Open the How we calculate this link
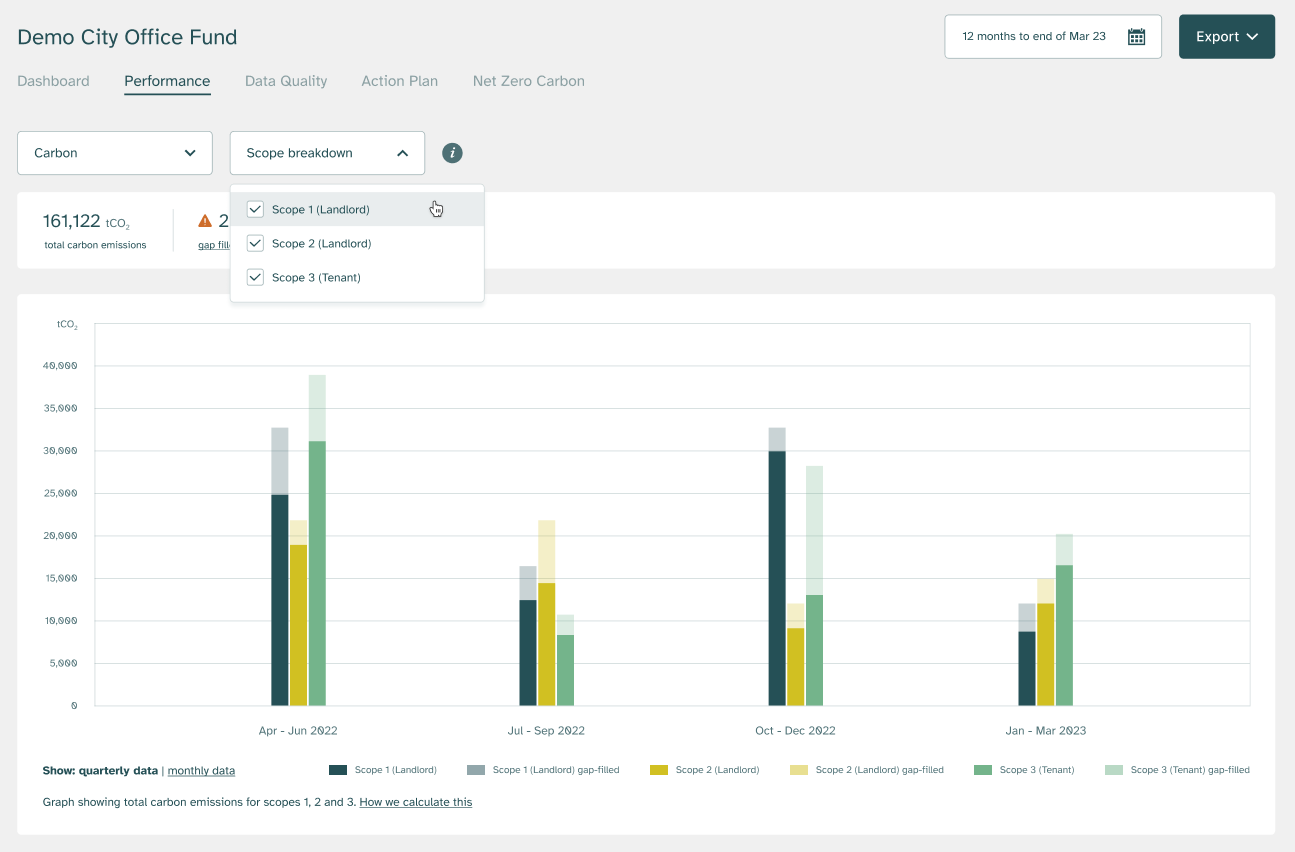The height and width of the screenshot is (852, 1295). click(x=415, y=802)
